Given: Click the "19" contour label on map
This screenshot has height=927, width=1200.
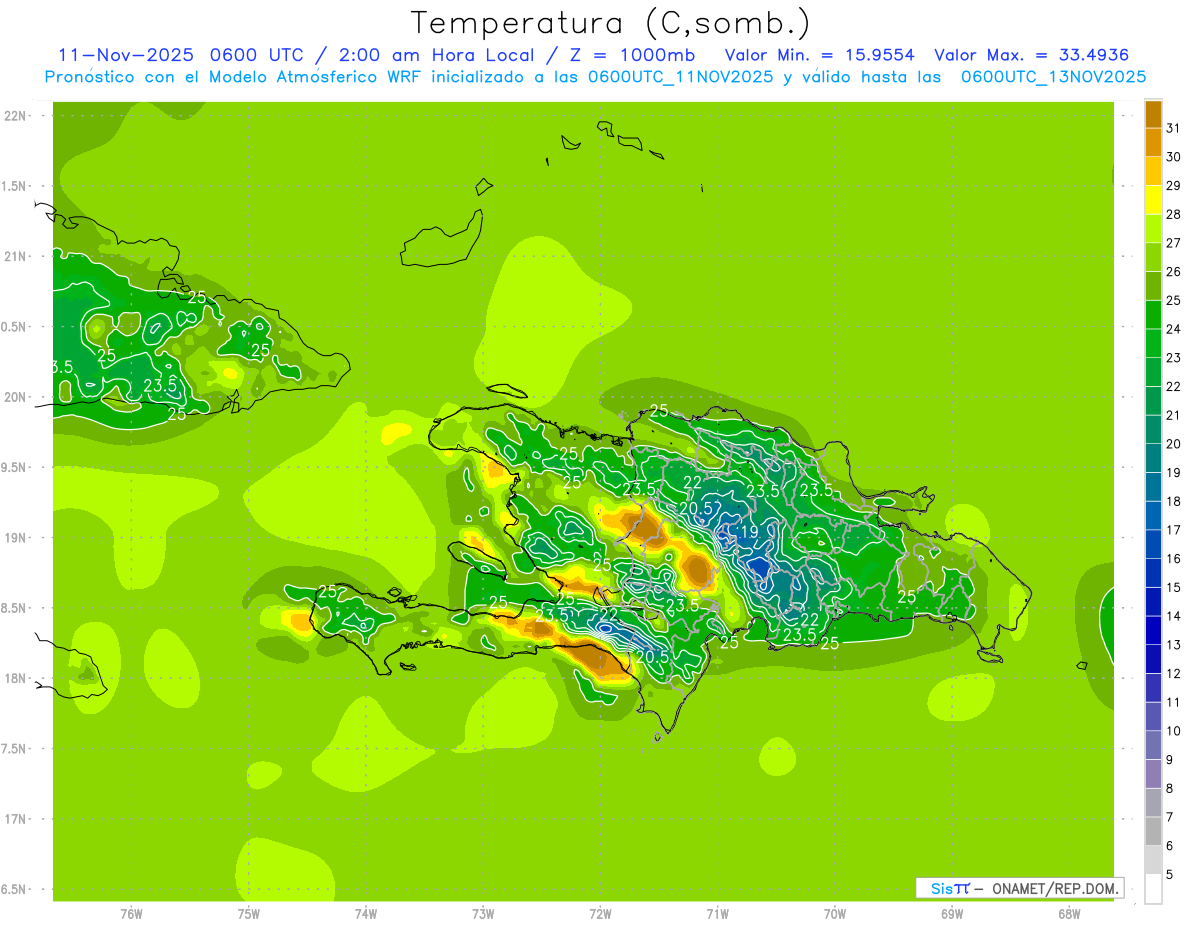Looking at the screenshot, I should 748,532.
